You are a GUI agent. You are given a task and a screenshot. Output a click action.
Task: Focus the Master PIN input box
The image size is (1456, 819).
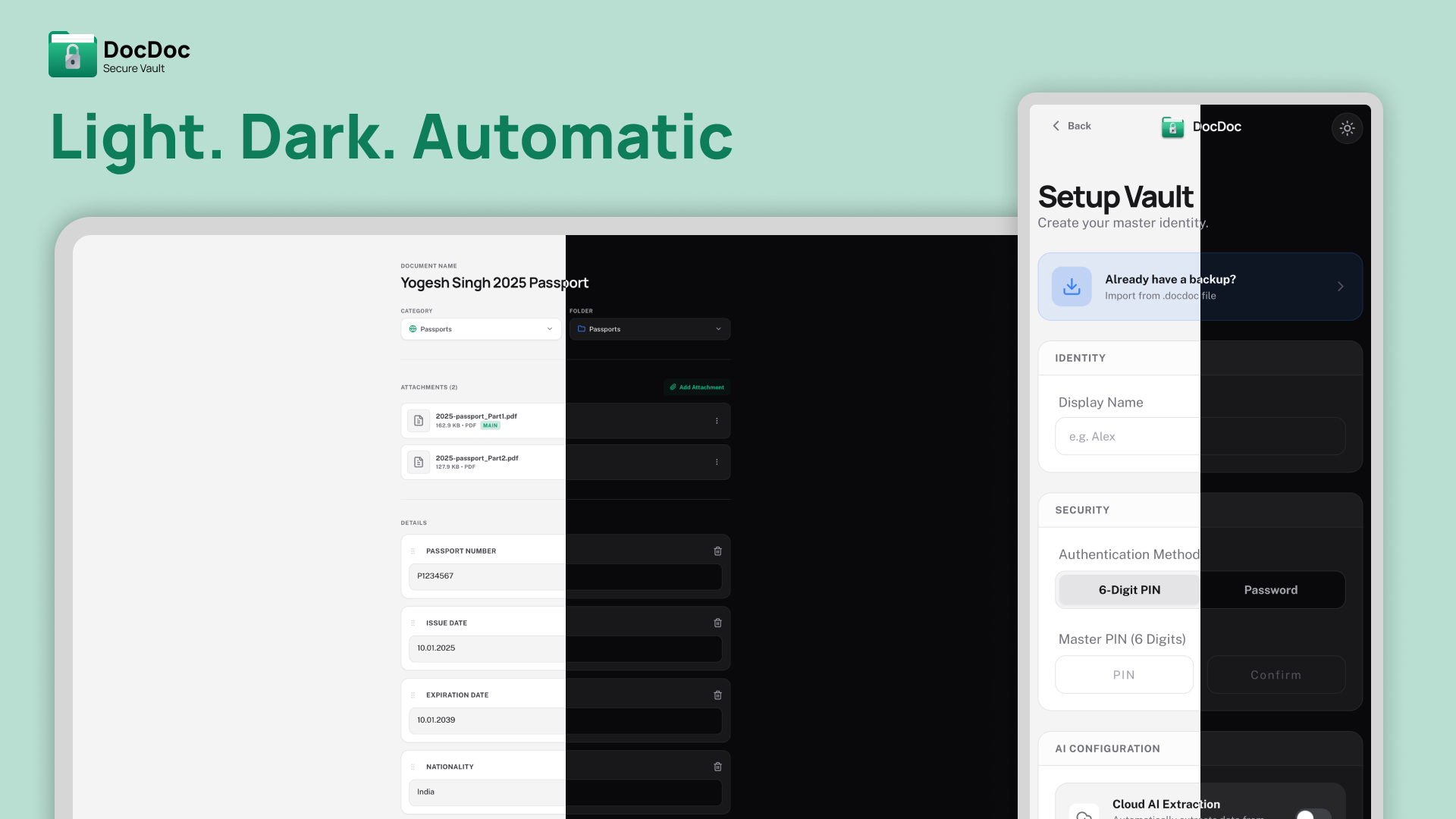[x=1124, y=675]
